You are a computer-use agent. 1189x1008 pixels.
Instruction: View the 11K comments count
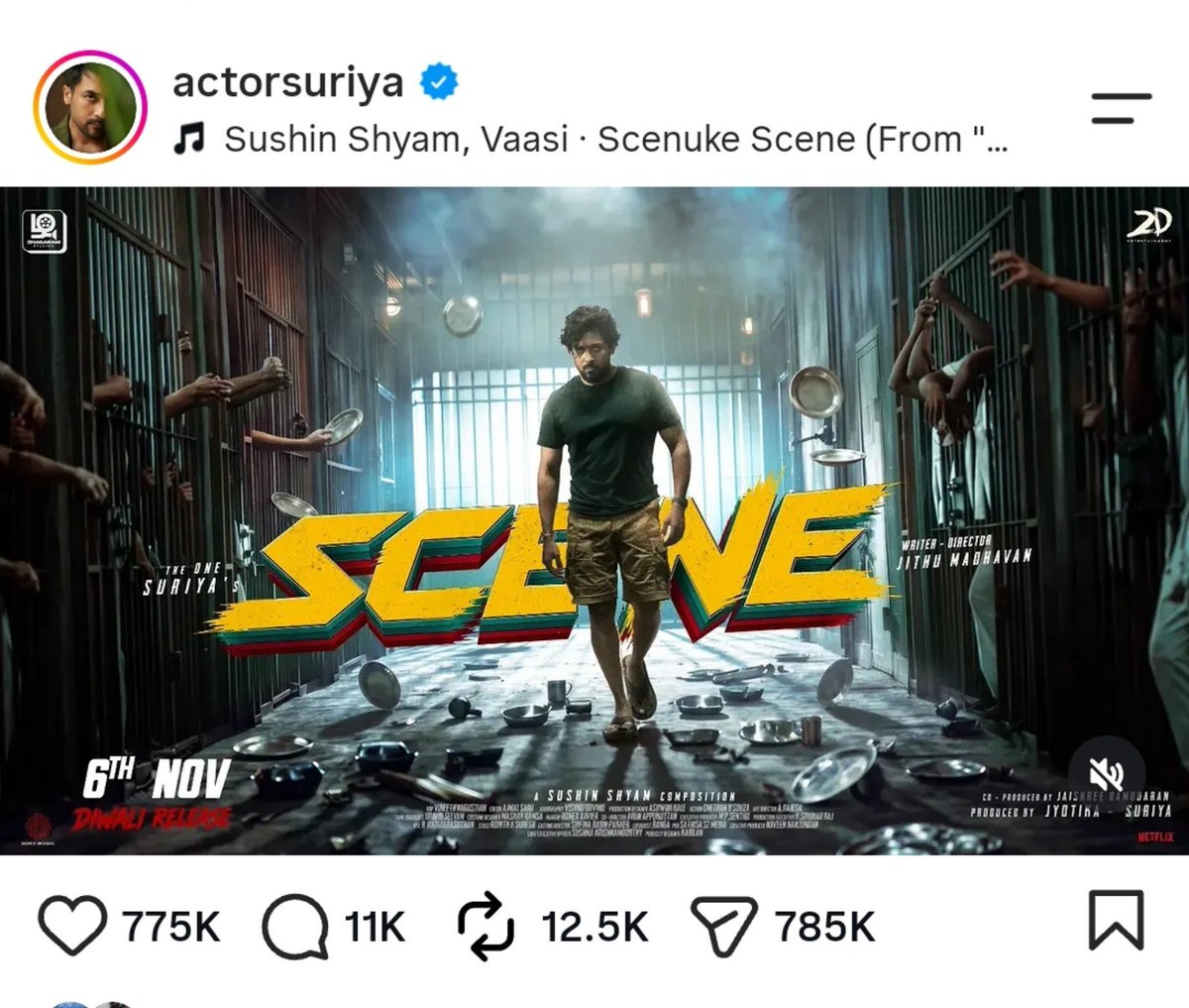pos(375,928)
